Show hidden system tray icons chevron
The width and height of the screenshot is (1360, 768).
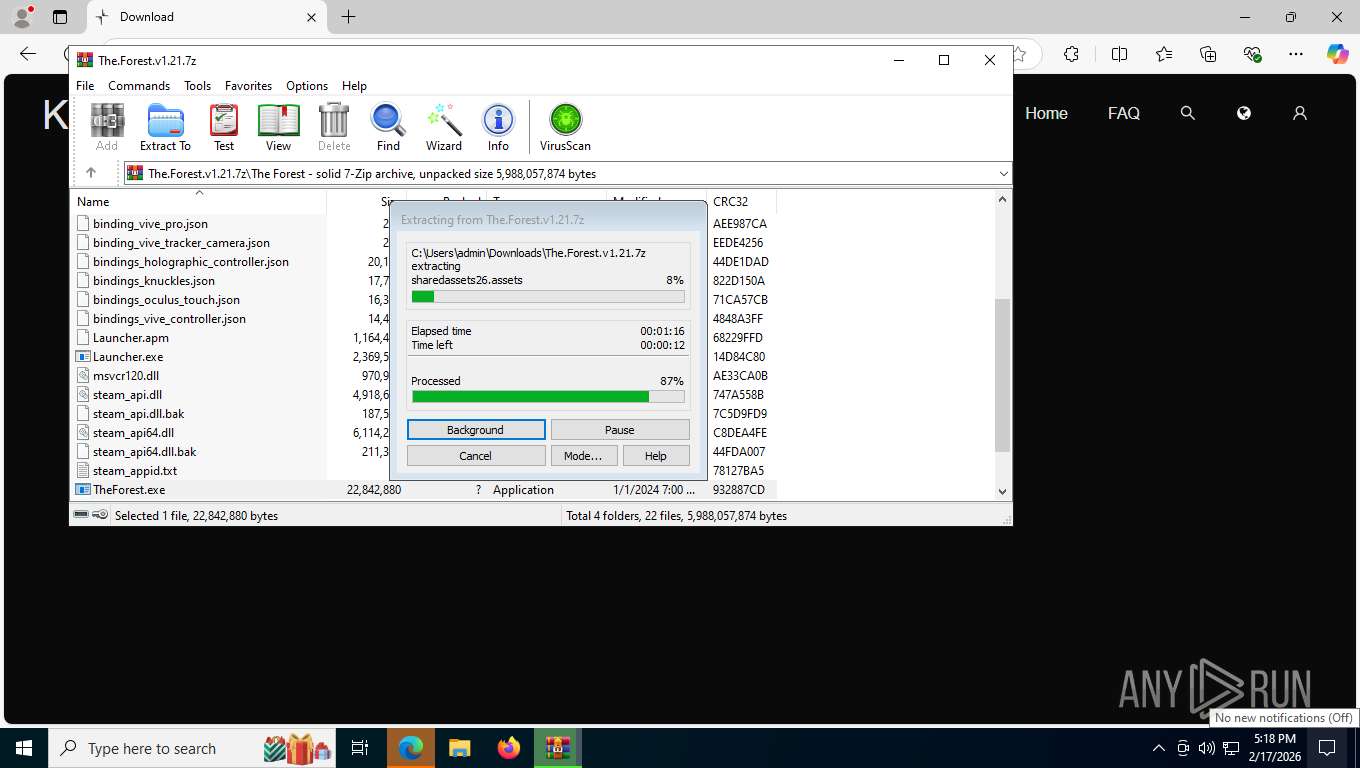tap(1158, 748)
